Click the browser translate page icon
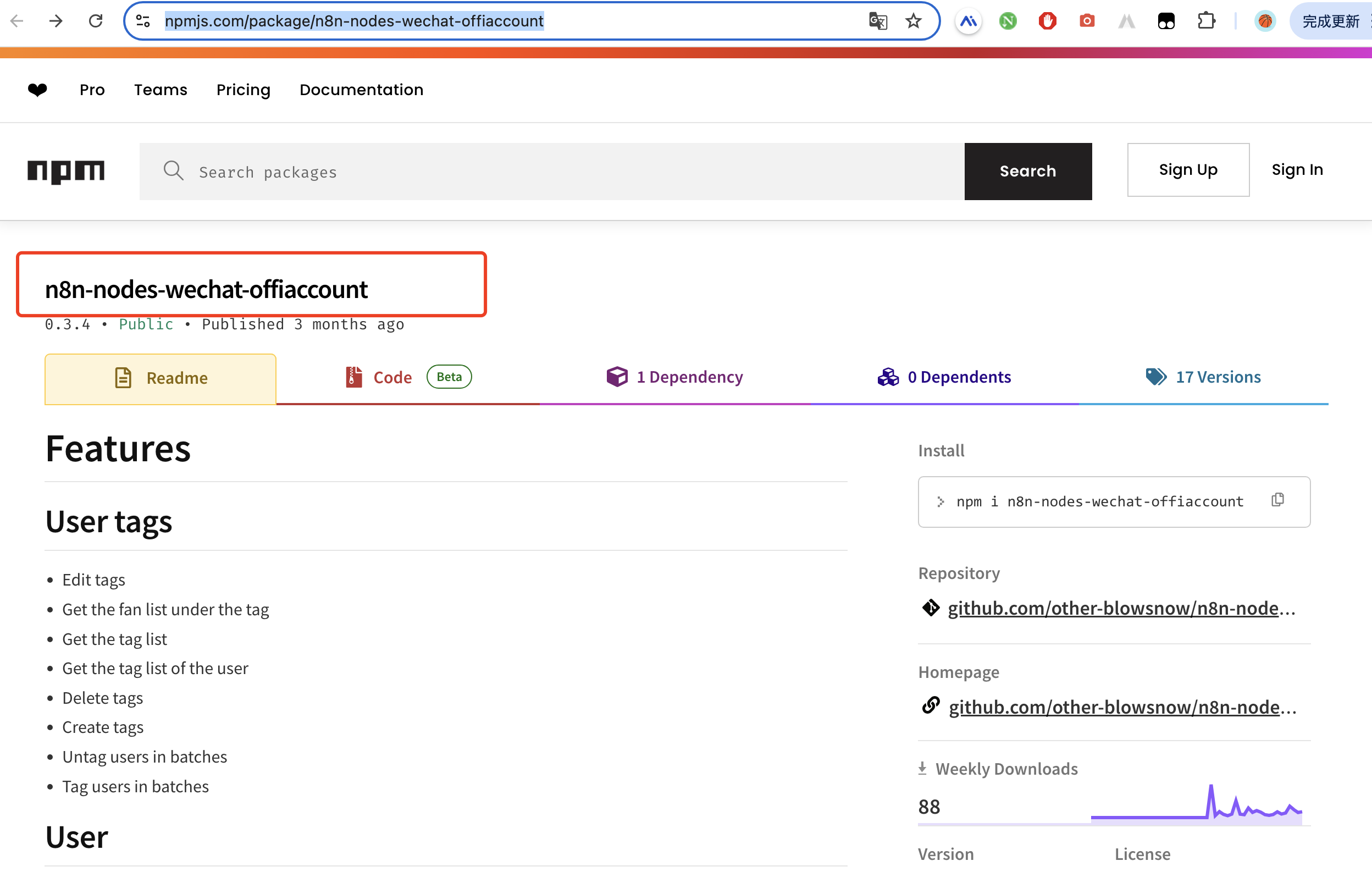Screen dimensions: 1372x872 tap(877, 21)
